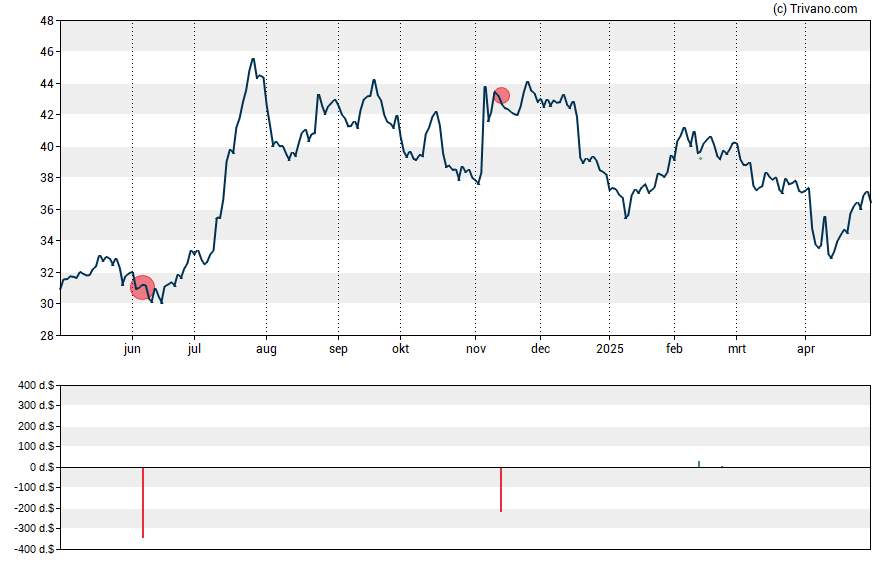Click the 'mrt' month label

pyautogui.click(x=737, y=349)
